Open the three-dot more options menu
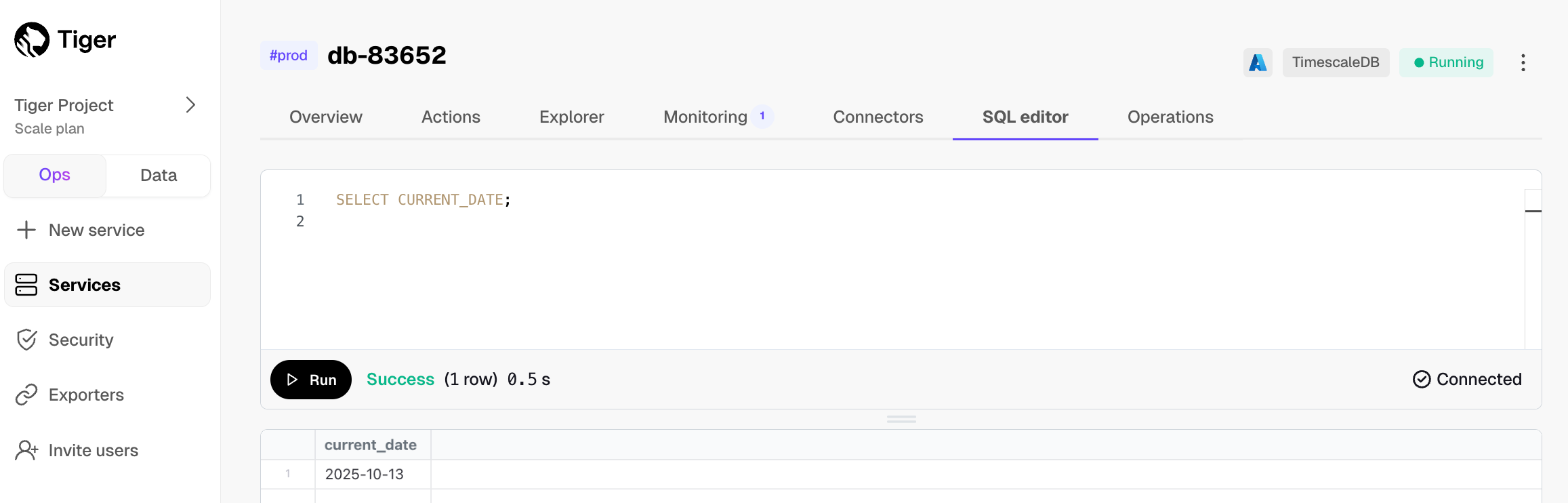The image size is (1568, 503). [1523, 63]
